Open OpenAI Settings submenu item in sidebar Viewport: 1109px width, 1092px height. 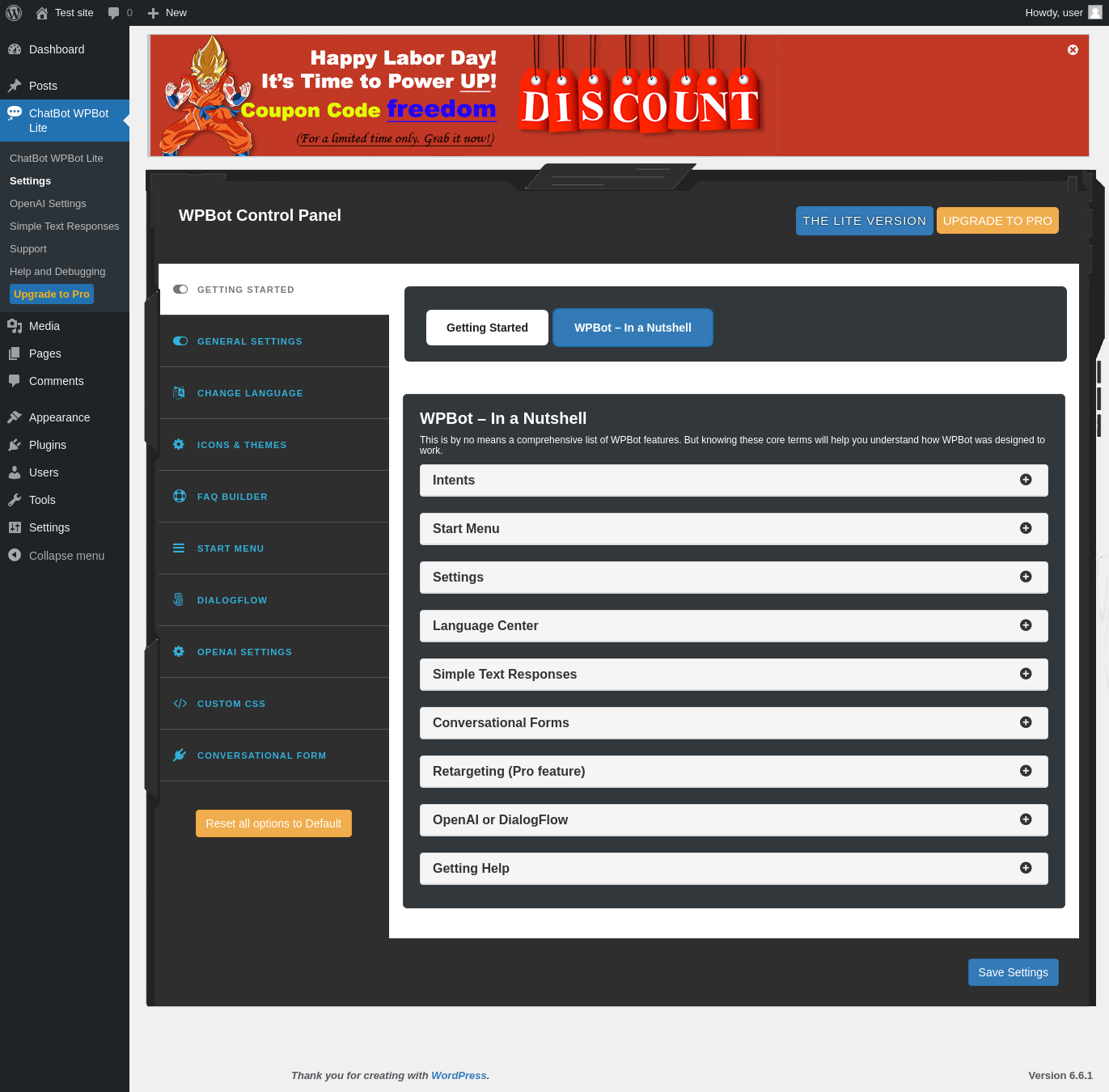pos(48,204)
